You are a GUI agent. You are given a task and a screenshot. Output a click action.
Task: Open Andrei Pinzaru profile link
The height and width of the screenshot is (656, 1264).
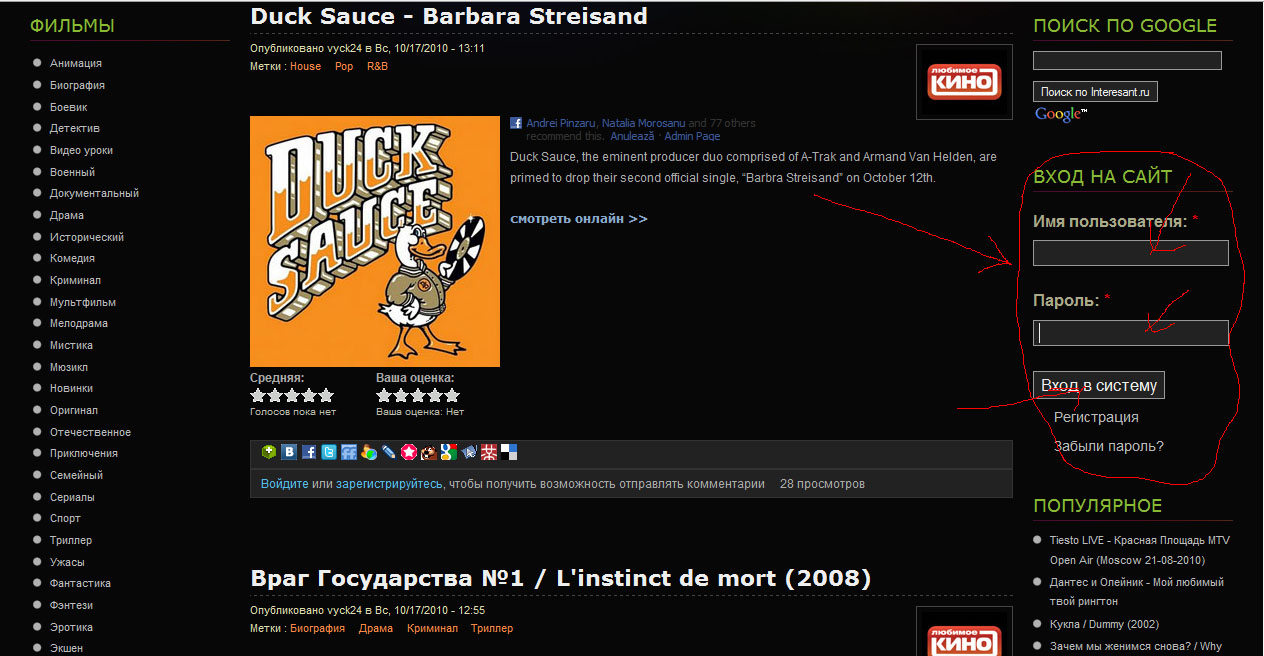[x=561, y=123]
